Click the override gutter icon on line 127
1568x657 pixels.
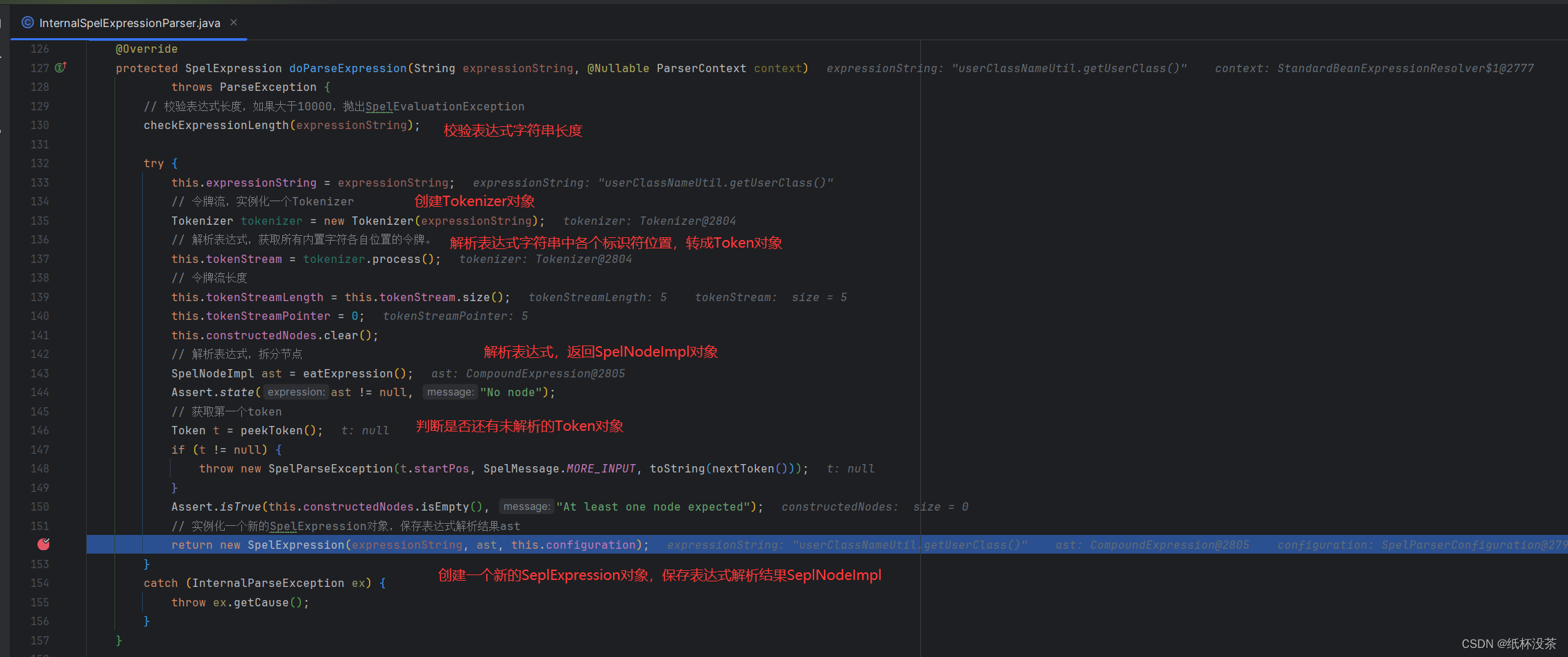[x=61, y=67]
